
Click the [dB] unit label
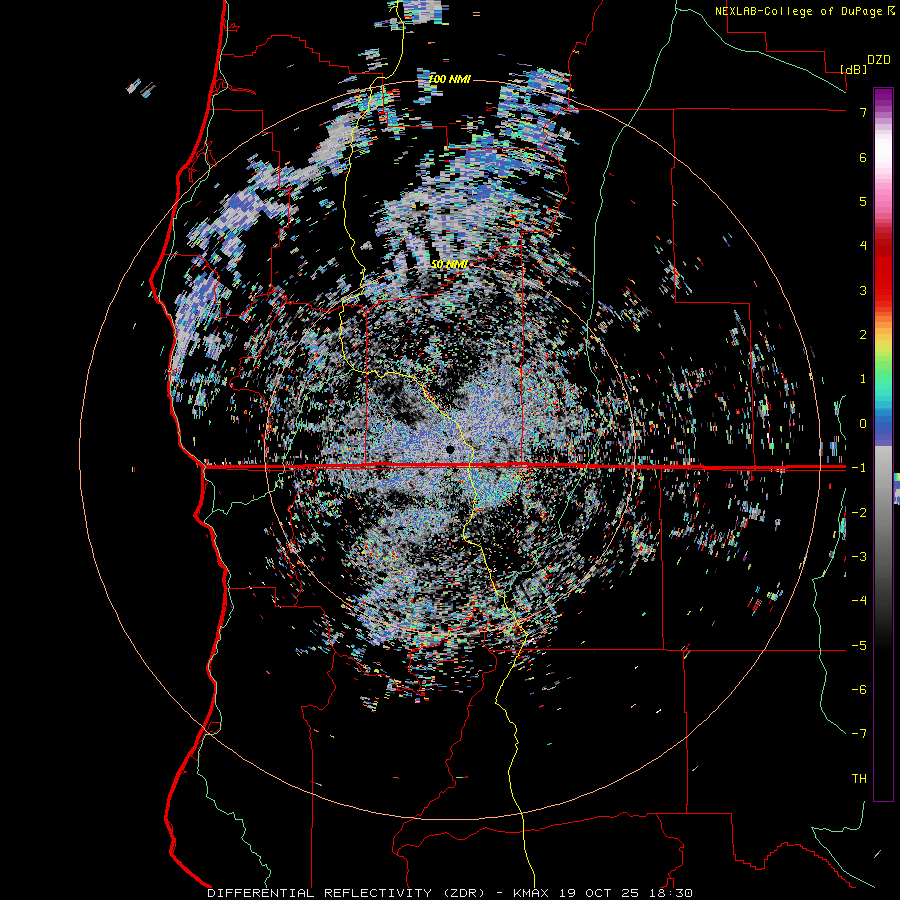[854, 70]
